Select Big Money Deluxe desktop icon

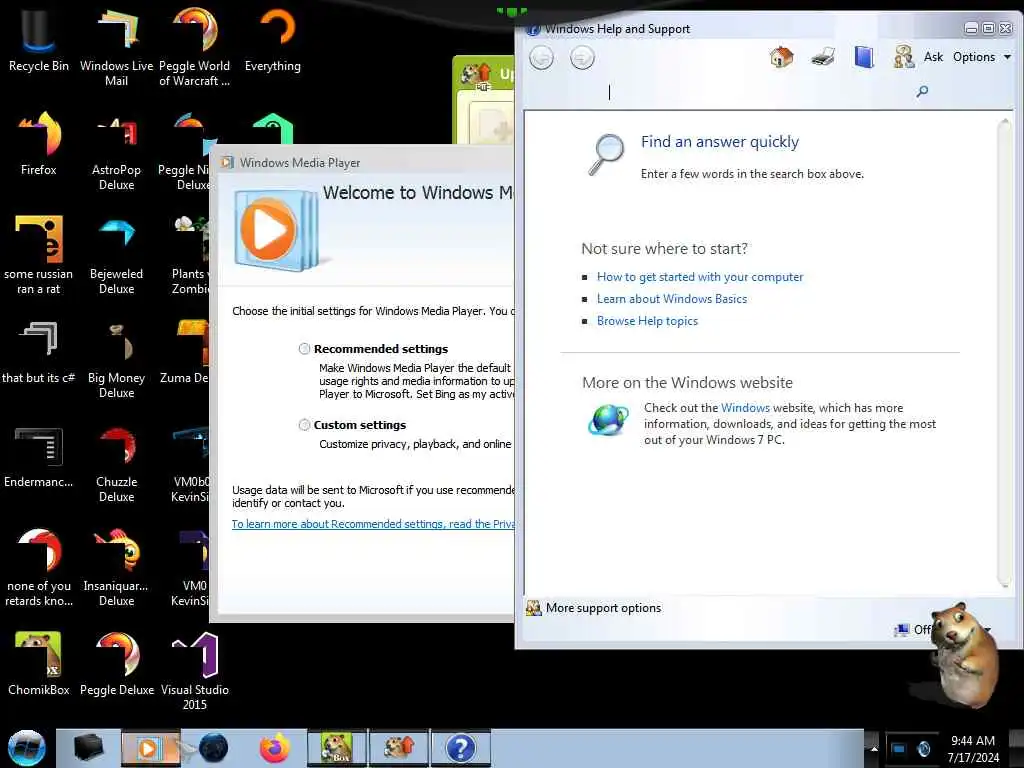pos(116,359)
